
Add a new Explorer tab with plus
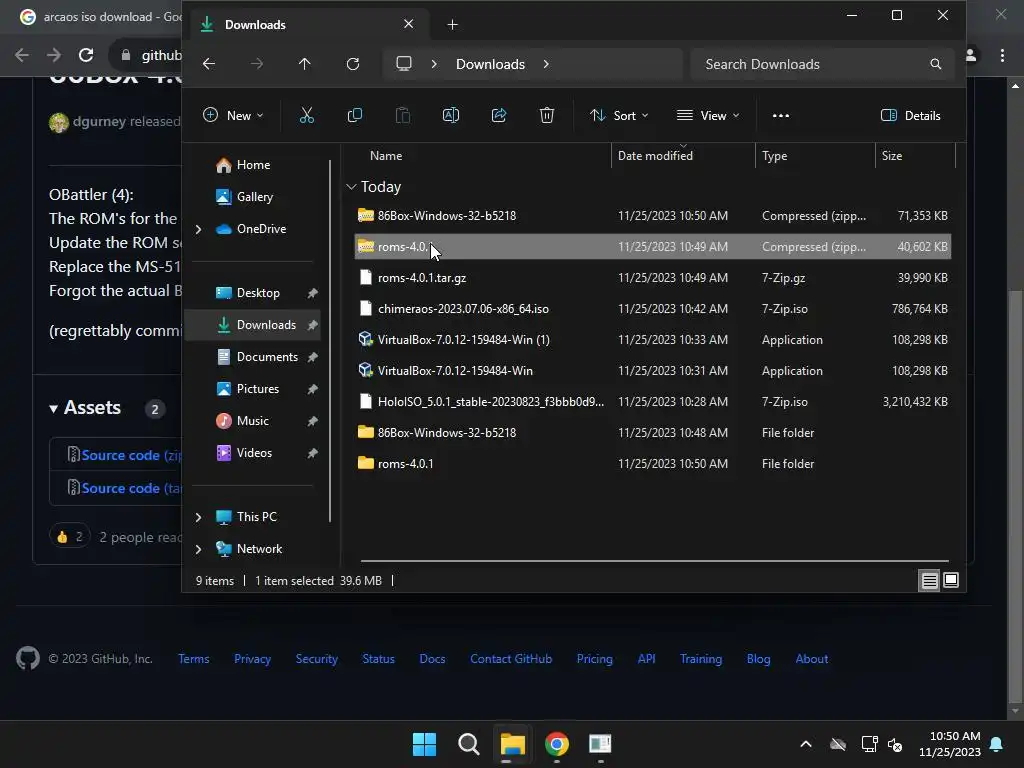tap(452, 25)
